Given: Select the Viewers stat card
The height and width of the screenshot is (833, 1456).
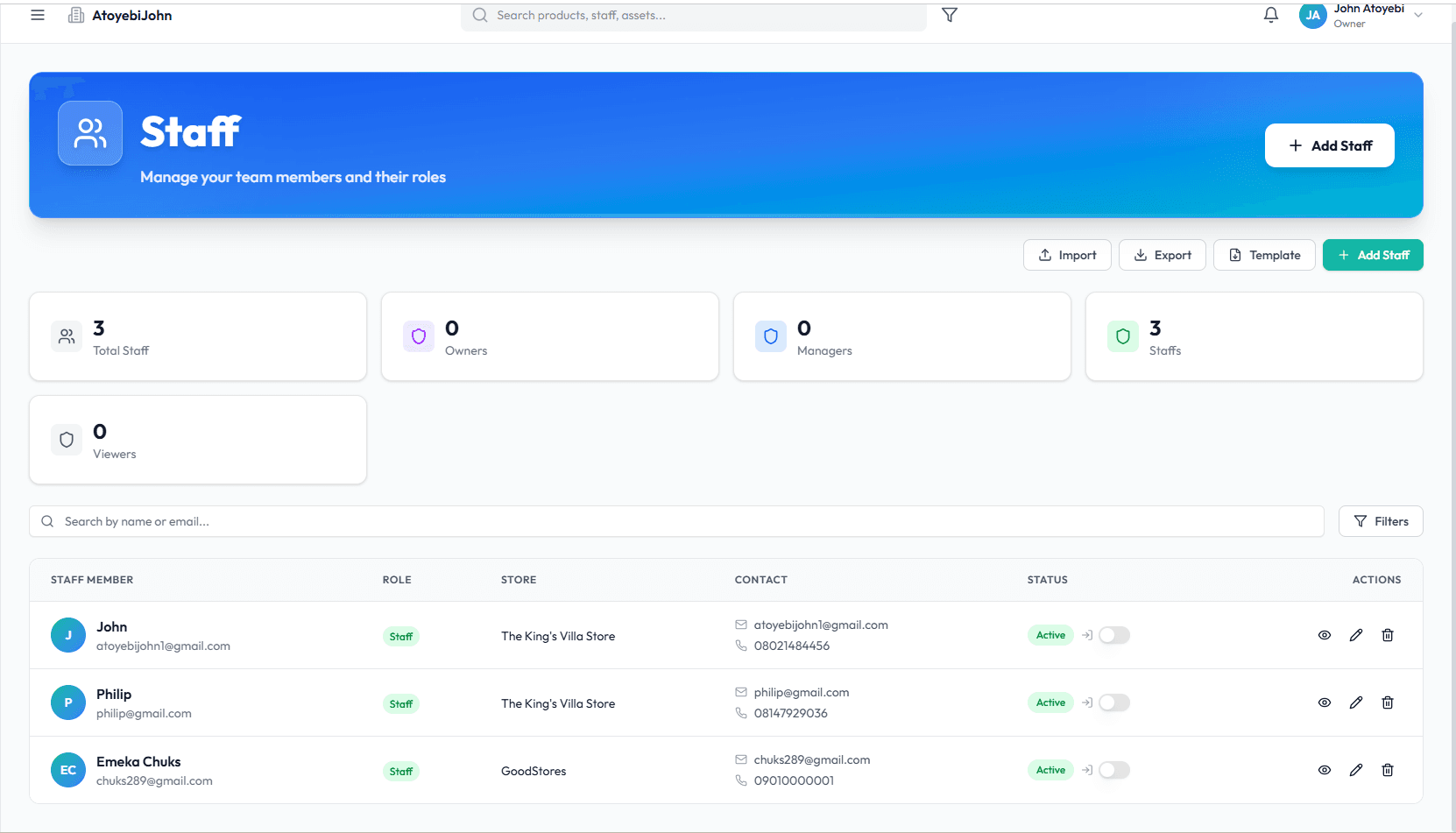Looking at the screenshot, I should [x=198, y=439].
